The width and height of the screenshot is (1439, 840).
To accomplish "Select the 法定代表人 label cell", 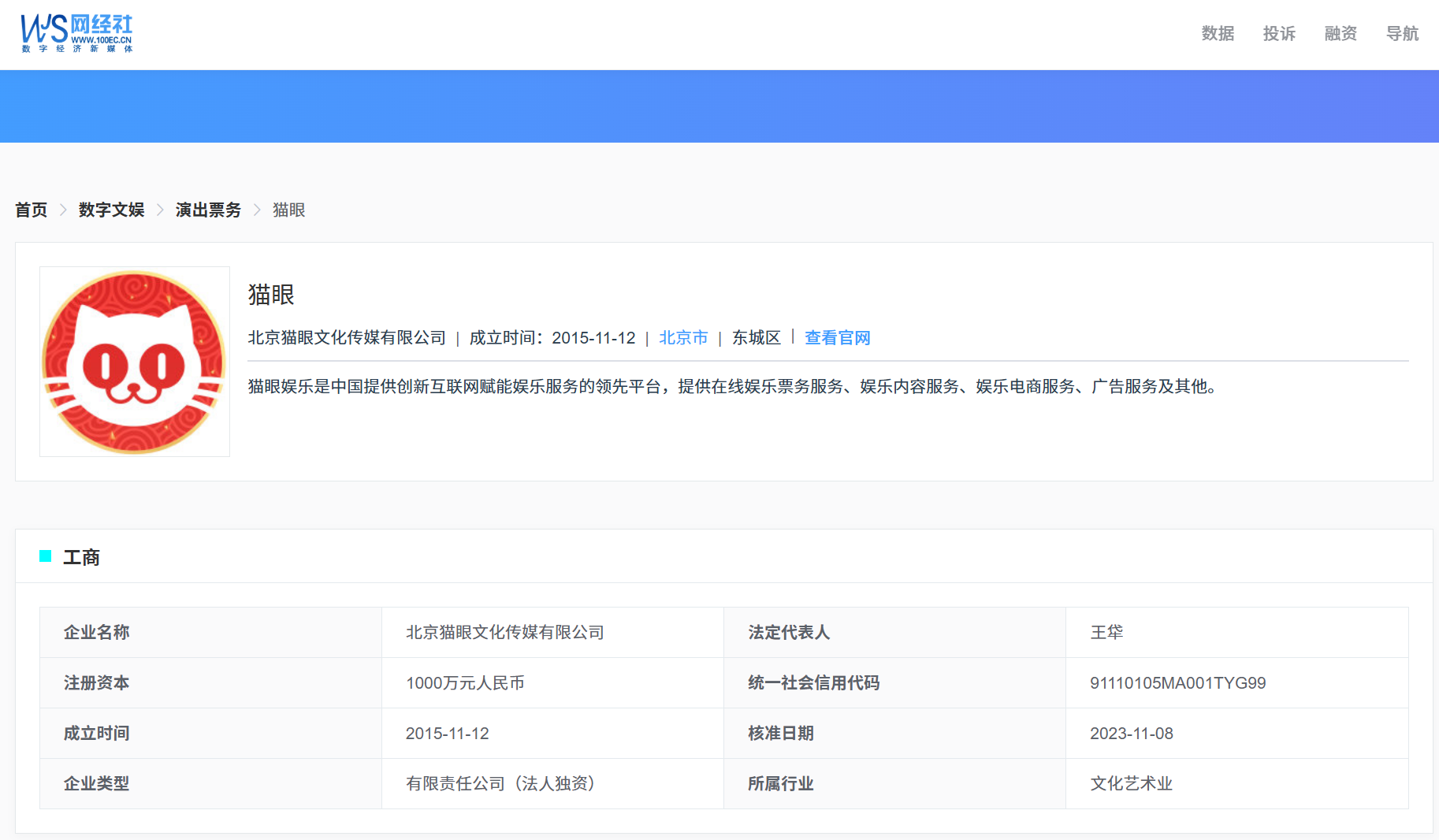I will (894, 632).
